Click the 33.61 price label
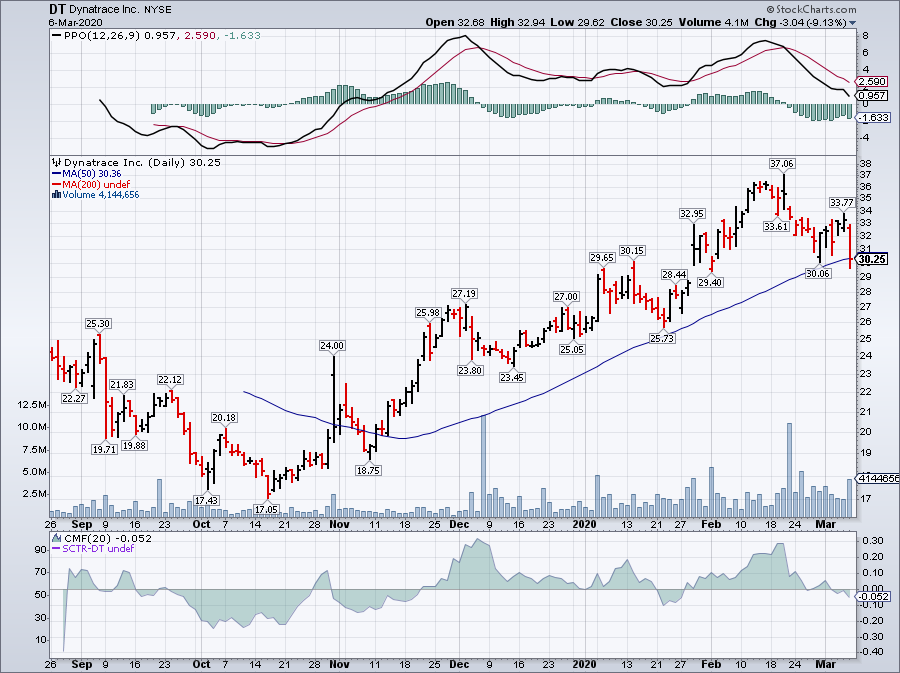Screen dimensions: 900x673 click(x=776, y=227)
